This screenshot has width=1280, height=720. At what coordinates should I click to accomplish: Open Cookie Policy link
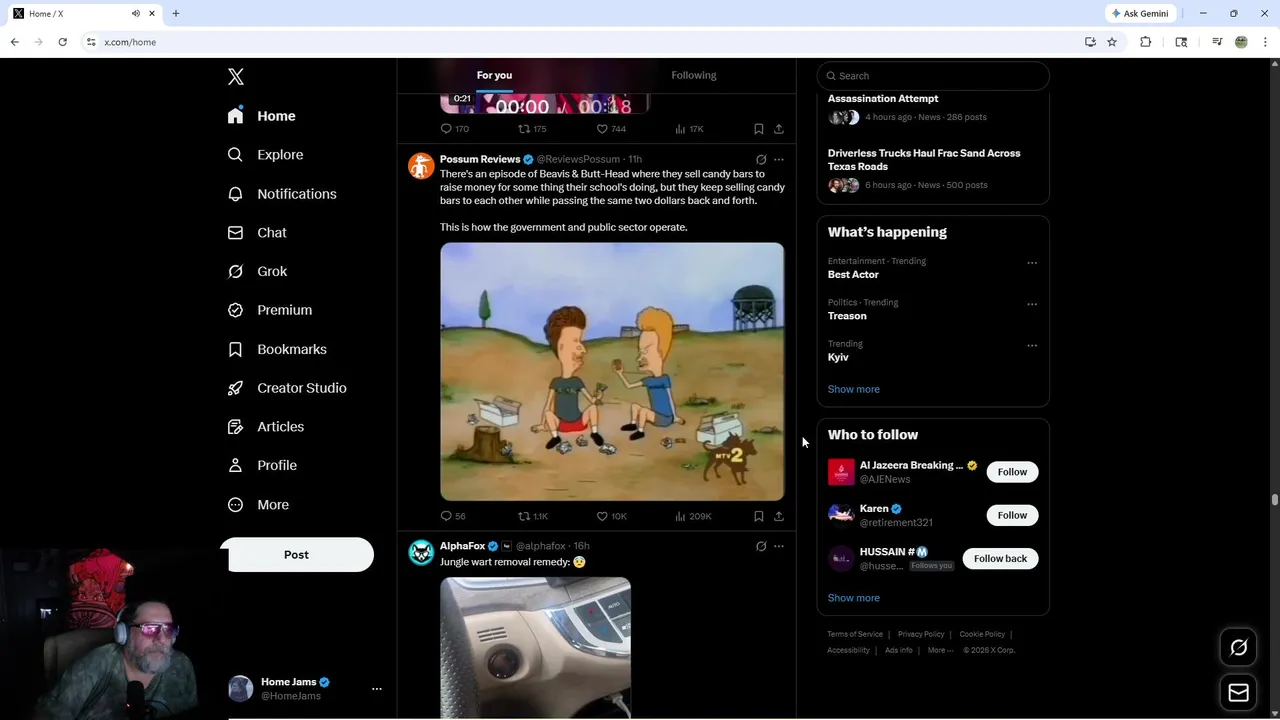pyautogui.click(x=982, y=634)
